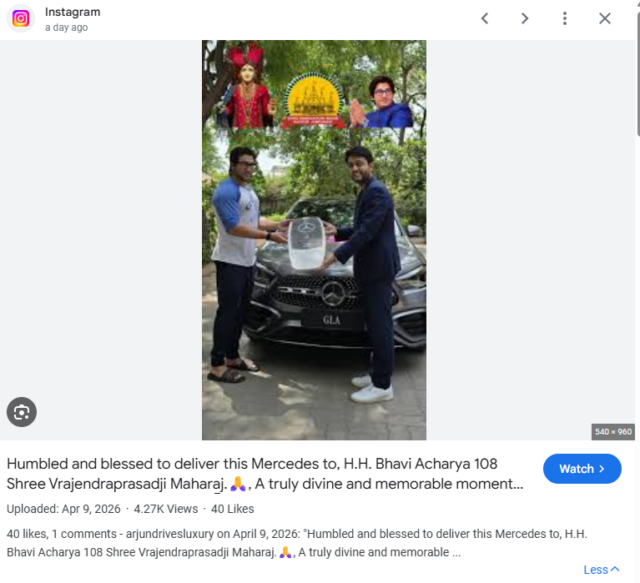Click the Watch button
Viewport: 640px width, 583px height.
pos(582,469)
